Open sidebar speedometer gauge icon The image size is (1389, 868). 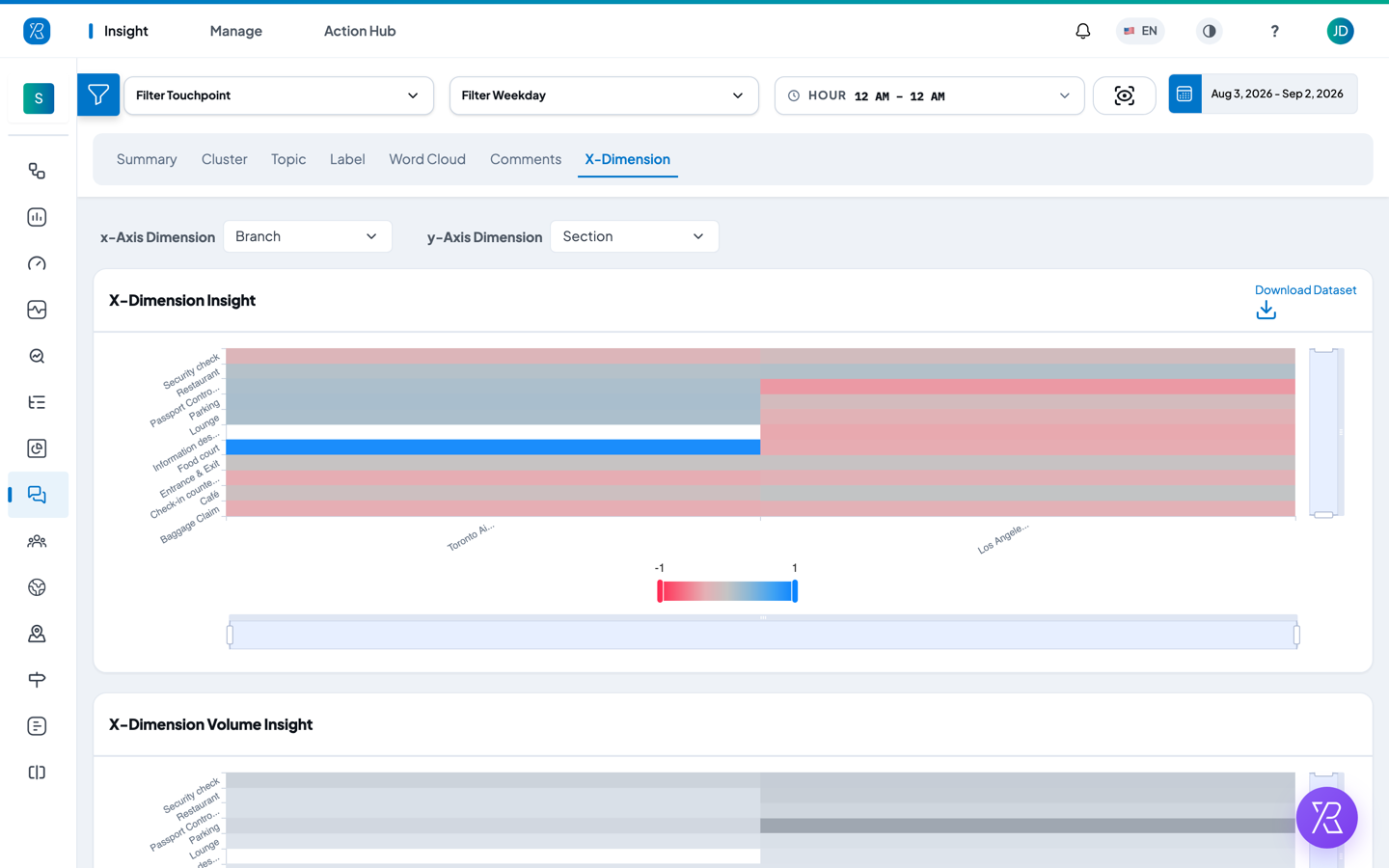click(x=37, y=263)
